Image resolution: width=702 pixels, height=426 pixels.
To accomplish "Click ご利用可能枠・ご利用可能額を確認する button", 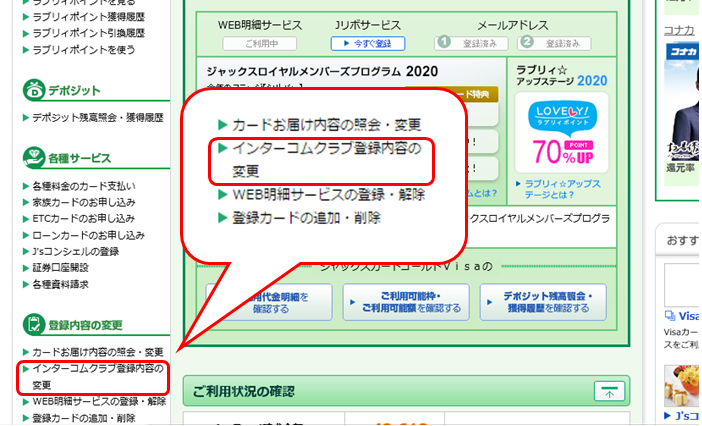I will tap(406, 302).
